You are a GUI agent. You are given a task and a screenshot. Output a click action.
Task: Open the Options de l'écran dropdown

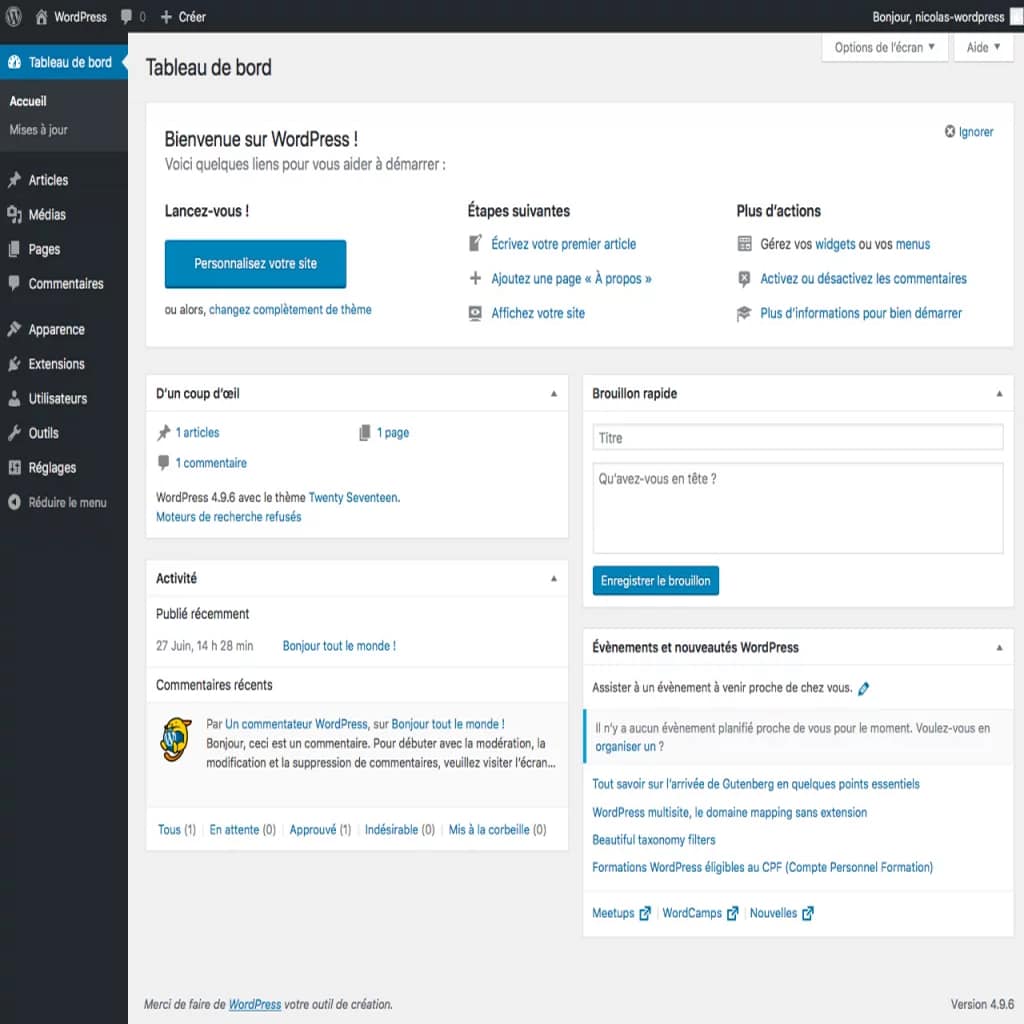(x=884, y=47)
